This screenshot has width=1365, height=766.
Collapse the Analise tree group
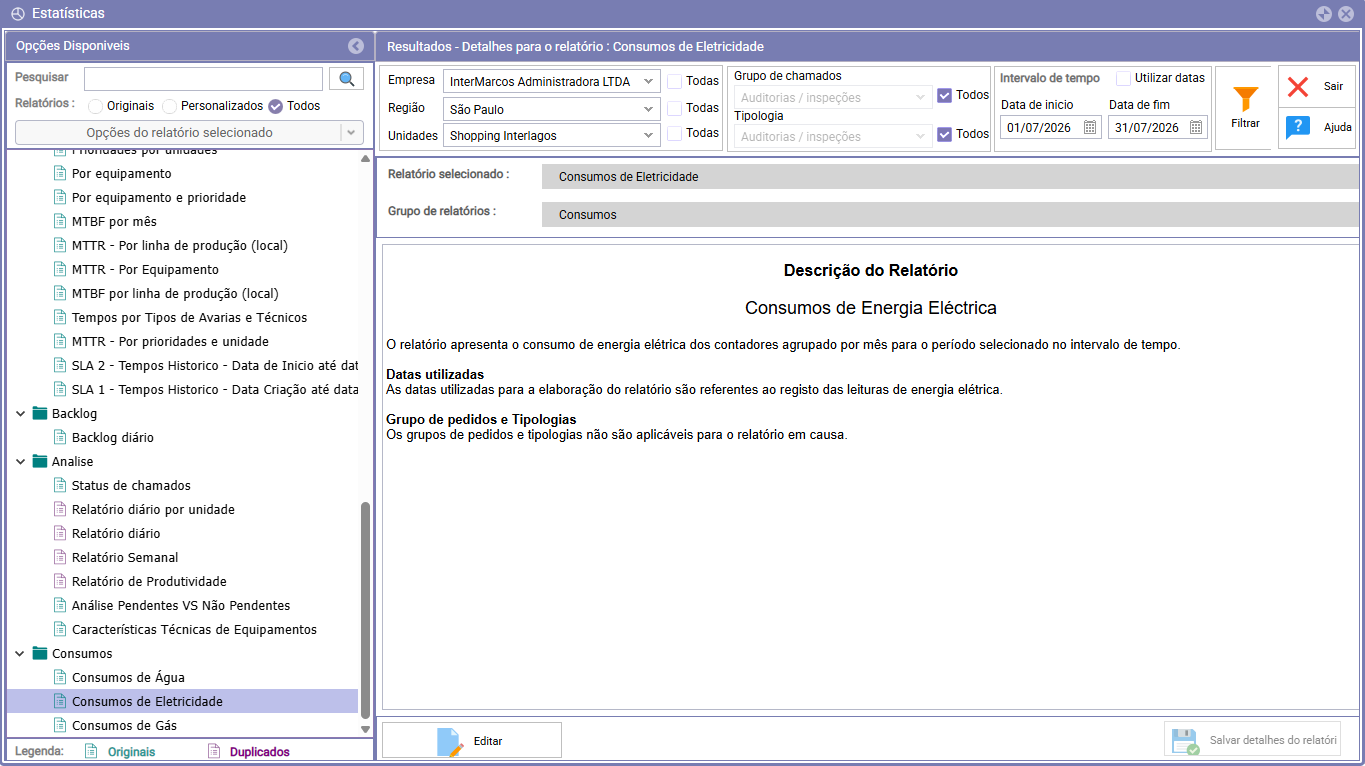click(x=21, y=461)
